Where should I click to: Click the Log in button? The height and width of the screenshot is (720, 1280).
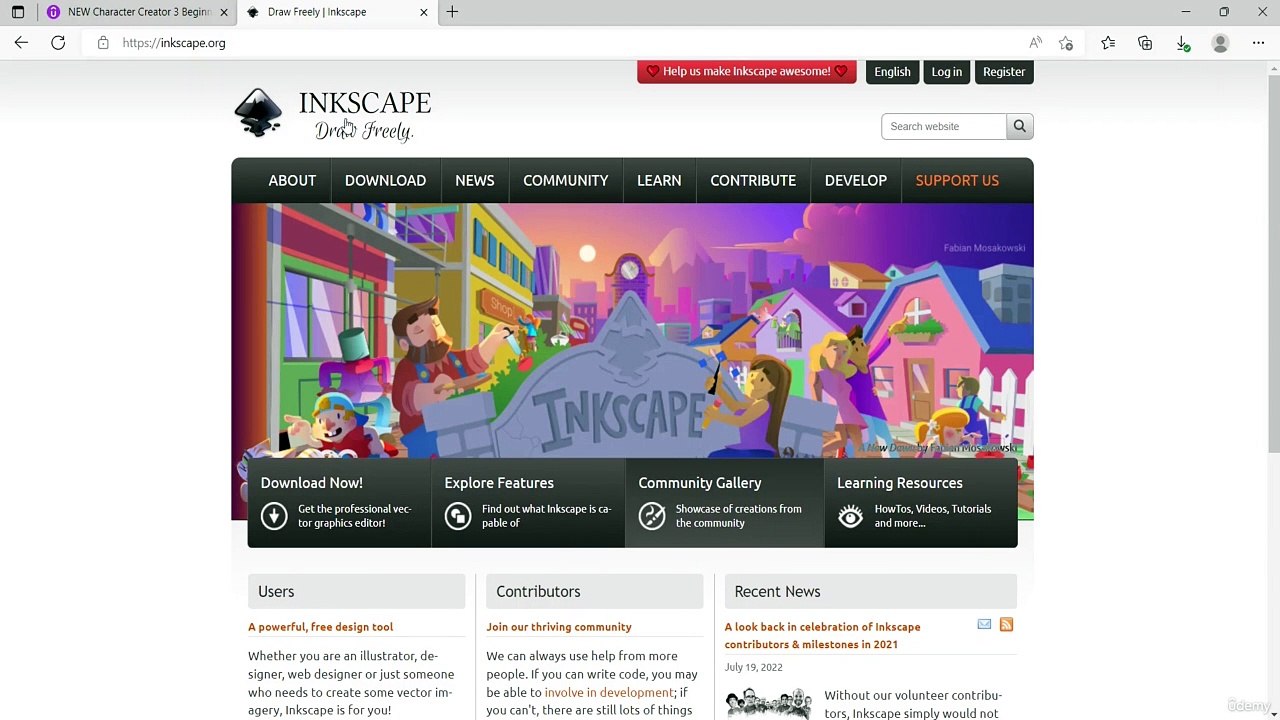946,72
